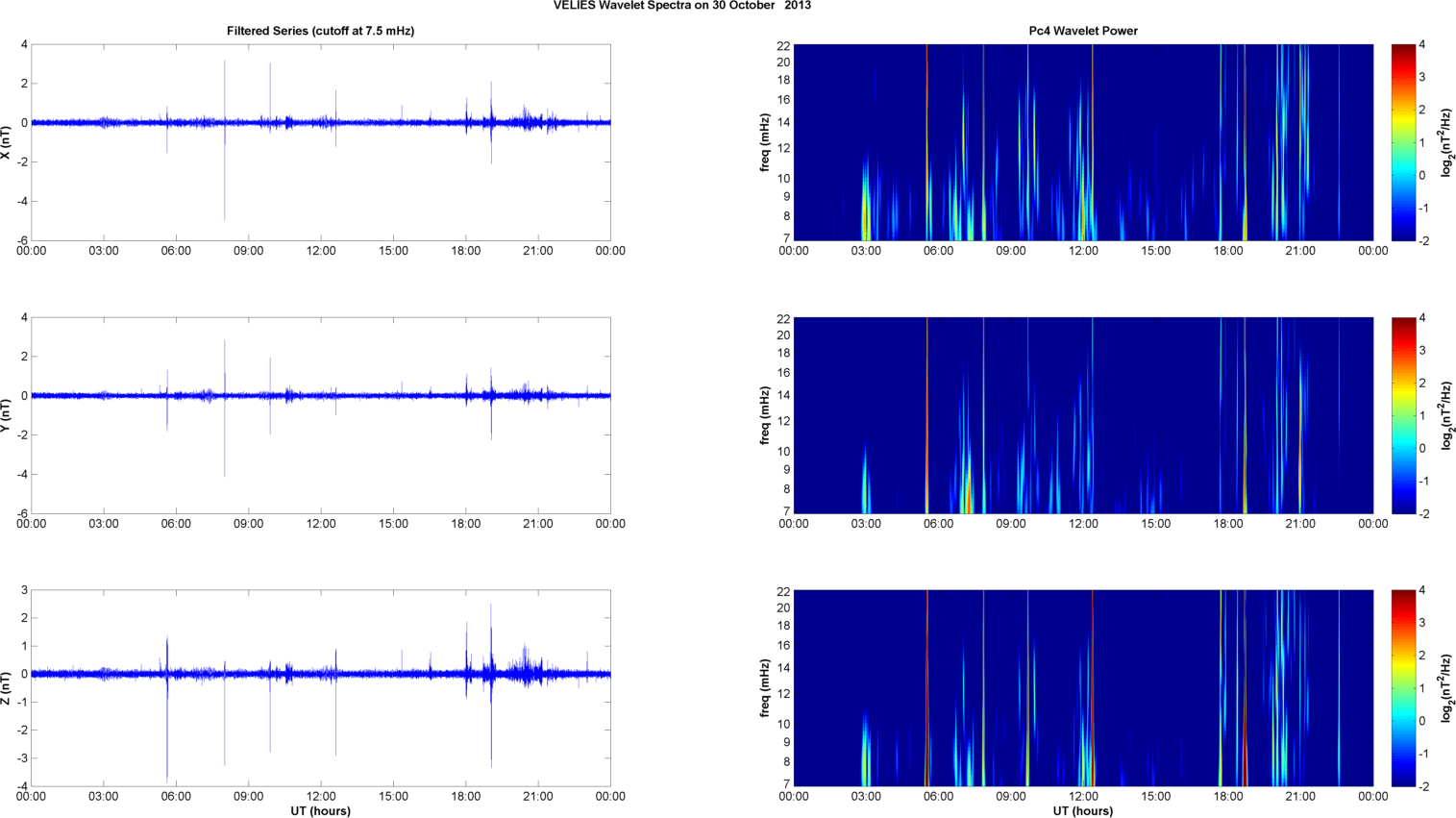Select freq (mHz) label of middle spectrogram
Screen dimensions: 1456x818
(x=765, y=415)
